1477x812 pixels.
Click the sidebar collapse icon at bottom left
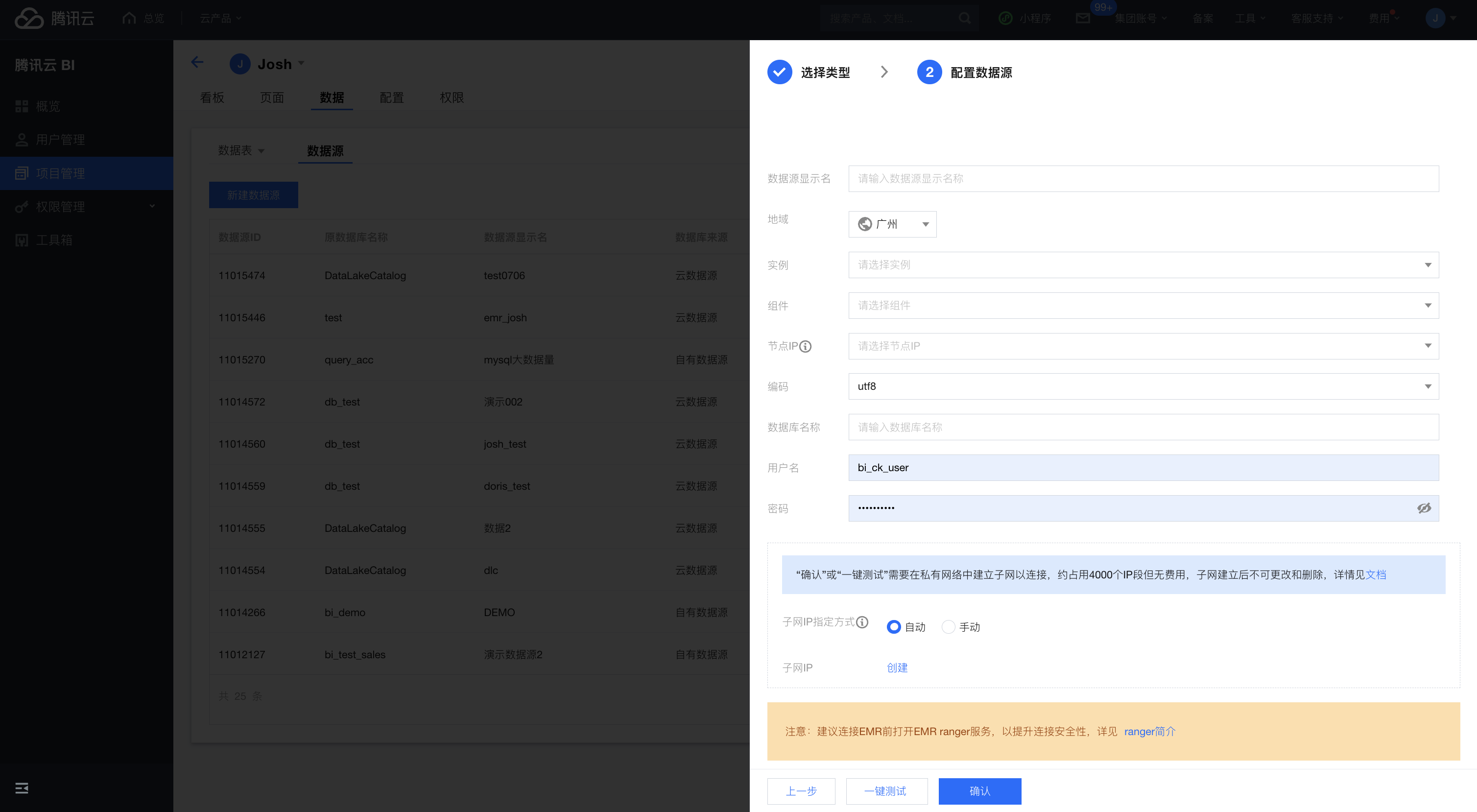pos(22,788)
